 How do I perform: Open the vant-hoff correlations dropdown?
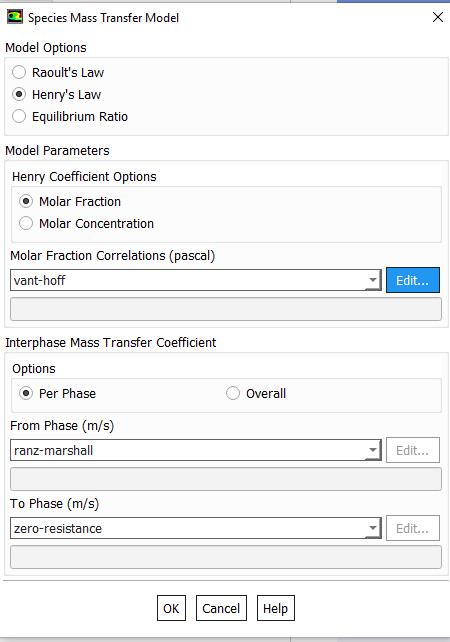pyautogui.click(x=196, y=280)
